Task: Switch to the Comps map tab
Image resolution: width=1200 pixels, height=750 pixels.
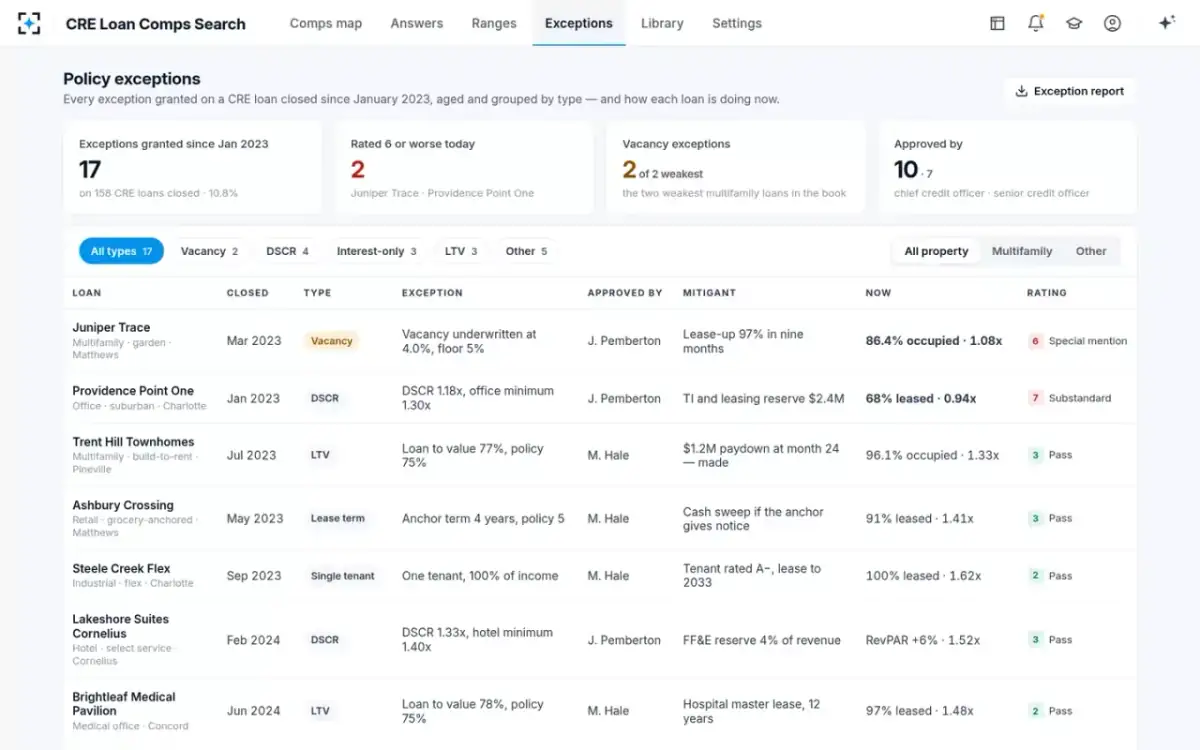Action: coord(326,23)
